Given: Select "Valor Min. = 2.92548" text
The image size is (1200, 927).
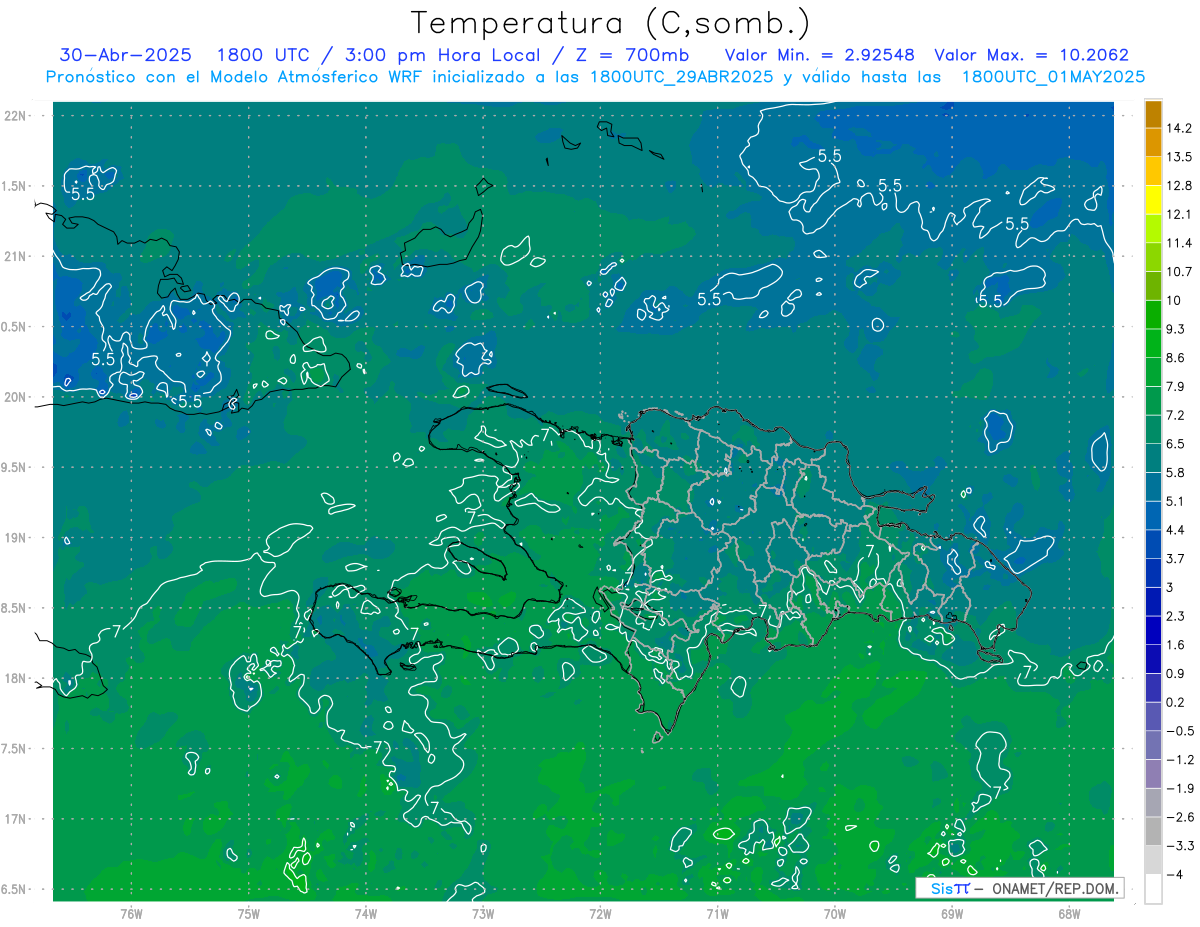Looking at the screenshot, I should (819, 55).
